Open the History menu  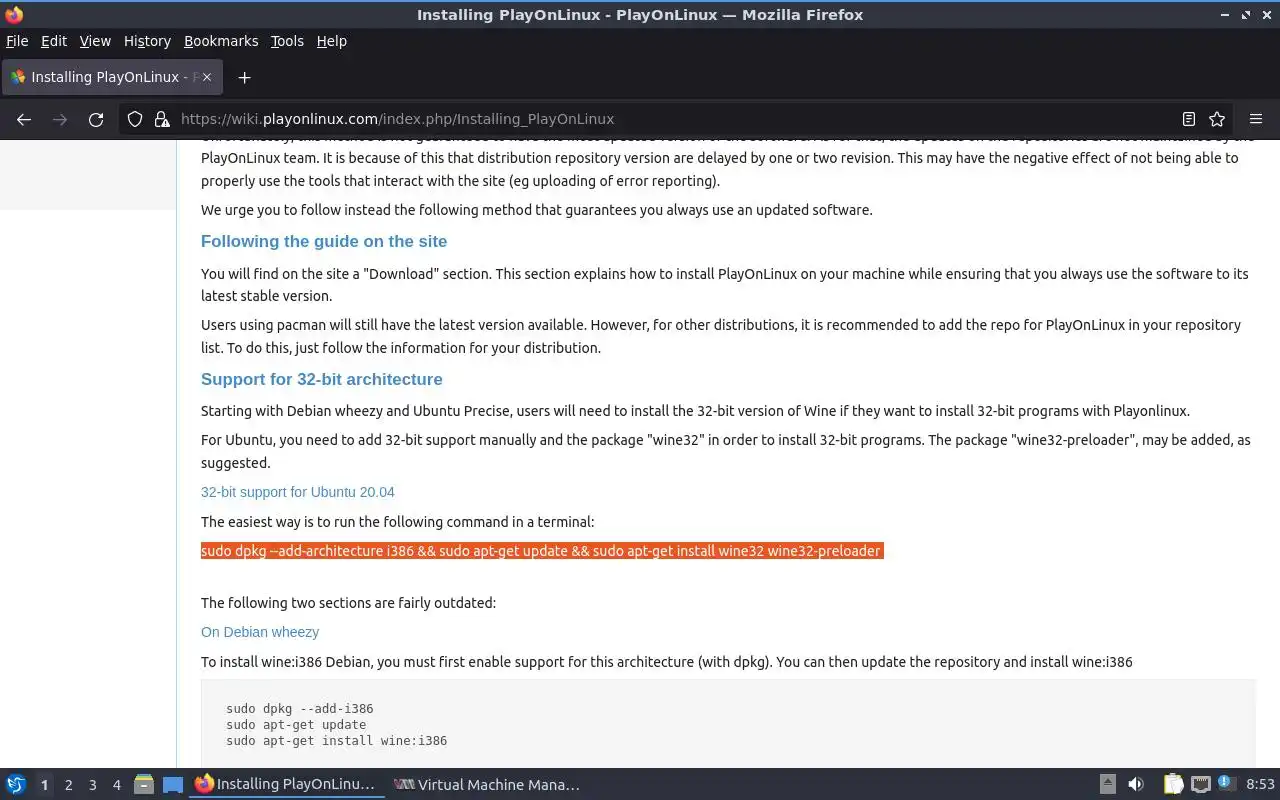click(x=147, y=41)
